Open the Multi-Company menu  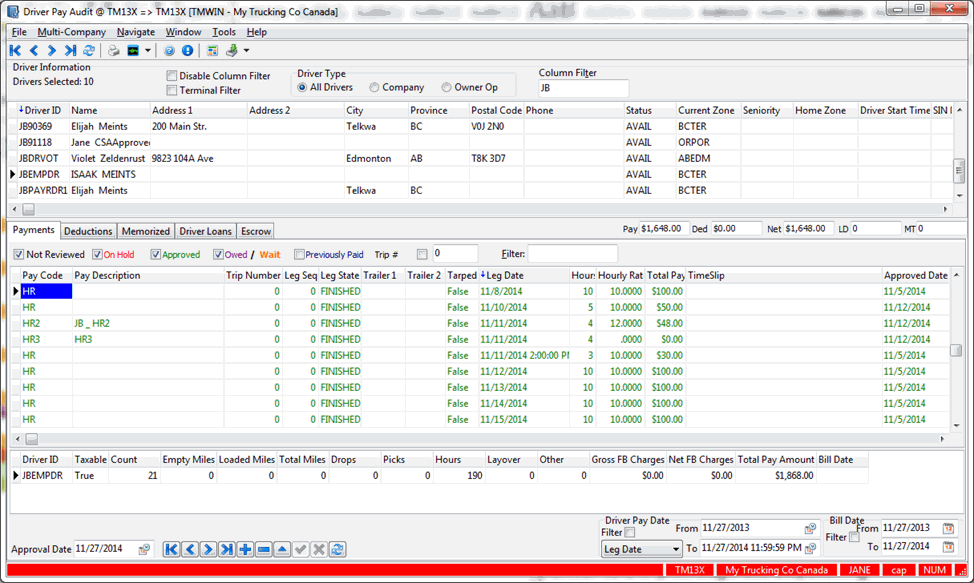tap(71, 32)
